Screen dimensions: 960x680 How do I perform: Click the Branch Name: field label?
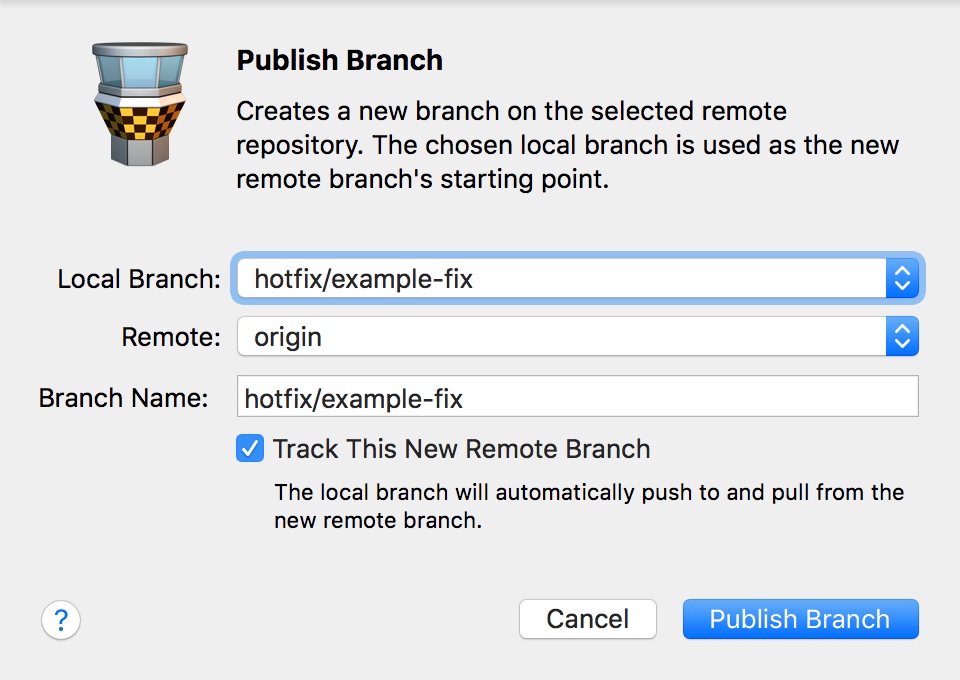coord(124,398)
